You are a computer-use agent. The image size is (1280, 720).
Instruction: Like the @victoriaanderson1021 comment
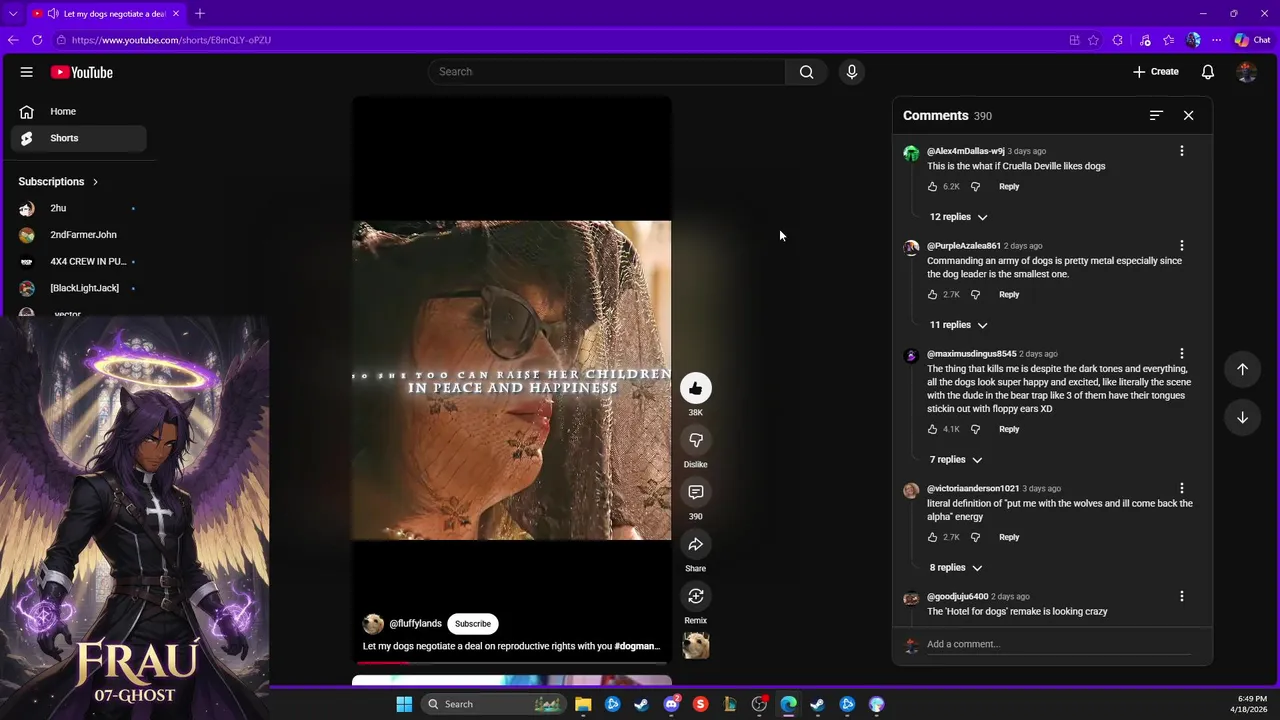pos(932,538)
